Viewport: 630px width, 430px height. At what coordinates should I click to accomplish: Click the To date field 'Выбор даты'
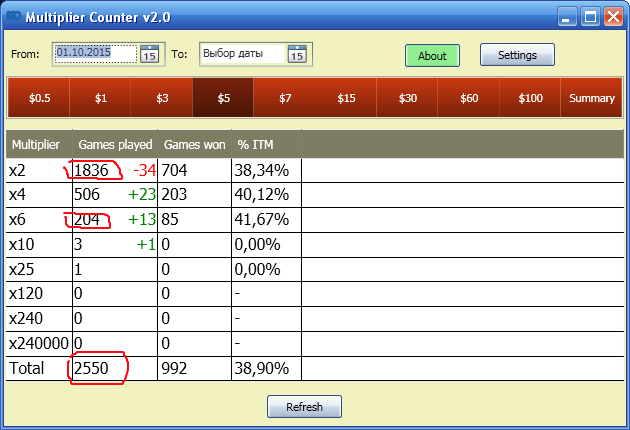242,54
